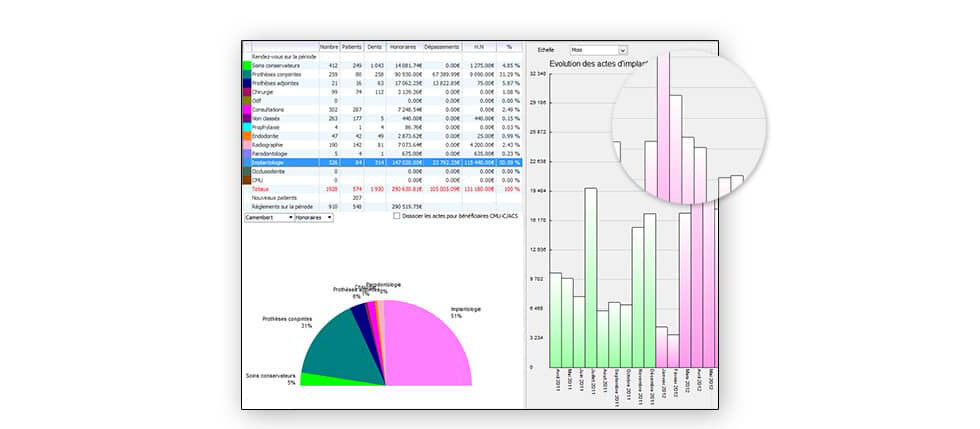Sort by the Nombre column header
Image resolution: width=980 pixels, height=429 pixels.
point(329,47)
